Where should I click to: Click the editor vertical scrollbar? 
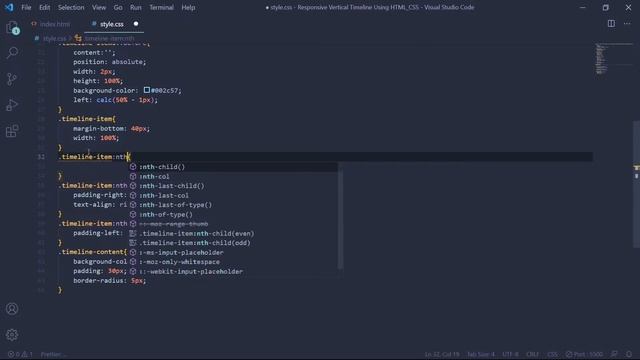(x=636, y=184)
